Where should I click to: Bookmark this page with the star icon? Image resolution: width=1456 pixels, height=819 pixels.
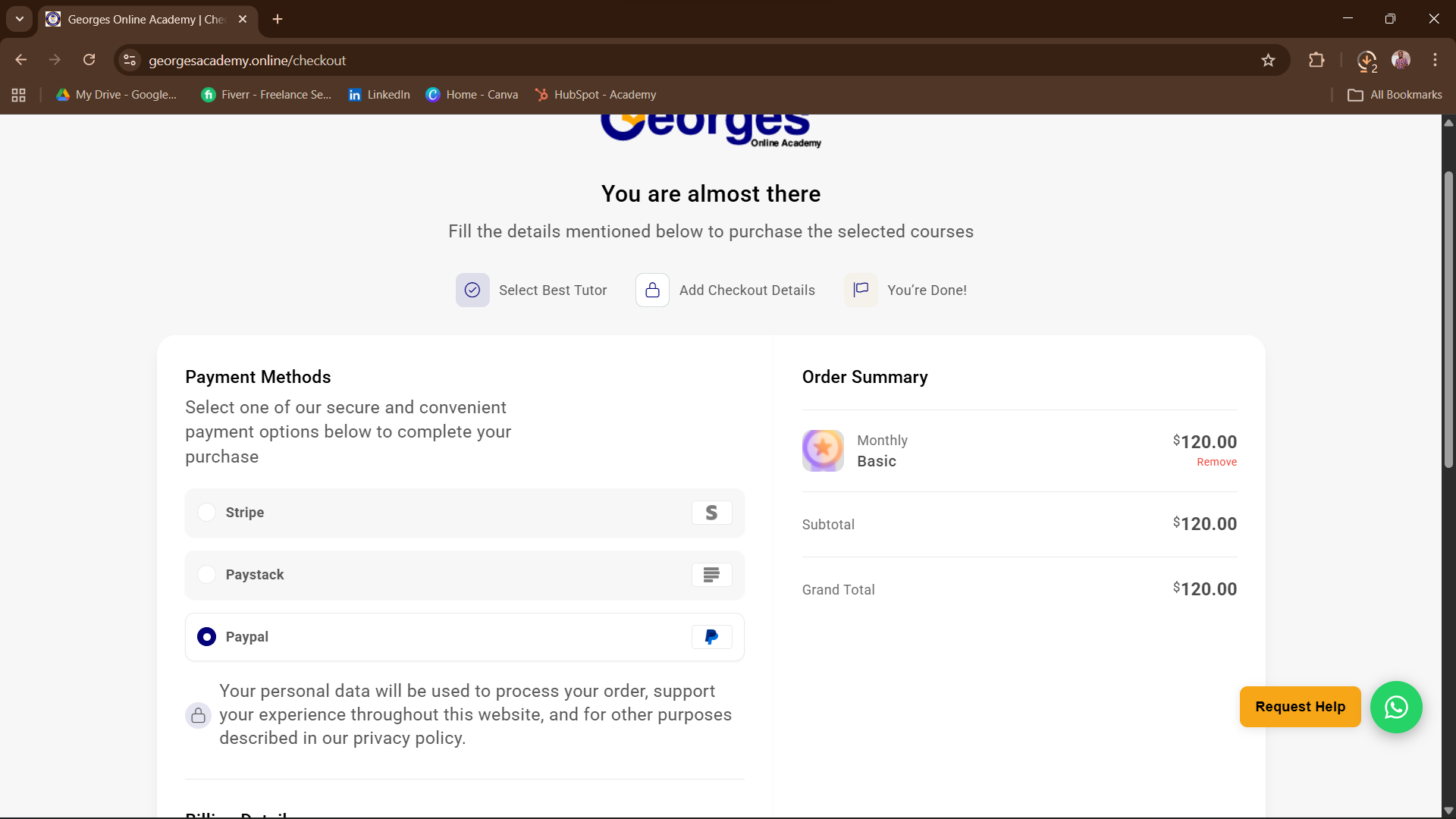pyautogui.click(x=1268, y=61)
